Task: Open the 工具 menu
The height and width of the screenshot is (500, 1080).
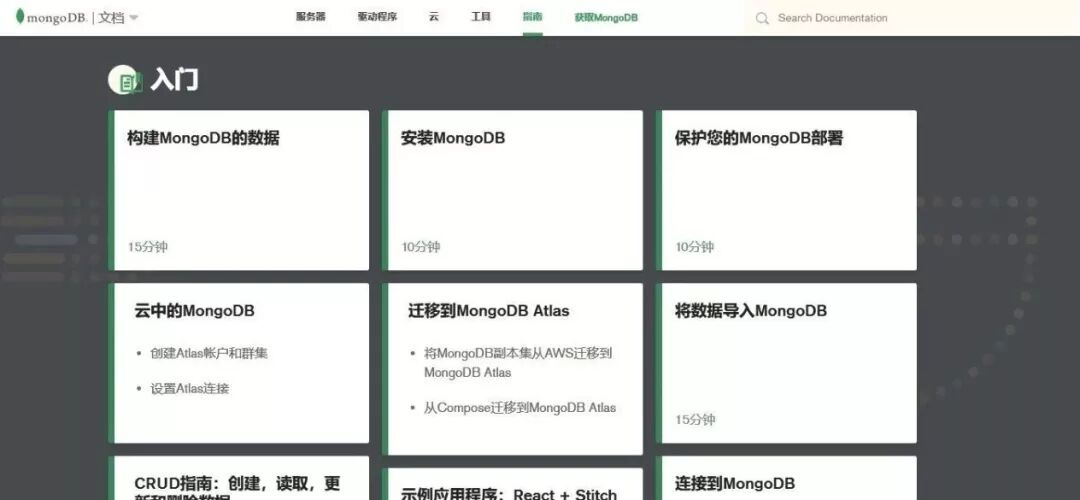Action: pos(481,17)
